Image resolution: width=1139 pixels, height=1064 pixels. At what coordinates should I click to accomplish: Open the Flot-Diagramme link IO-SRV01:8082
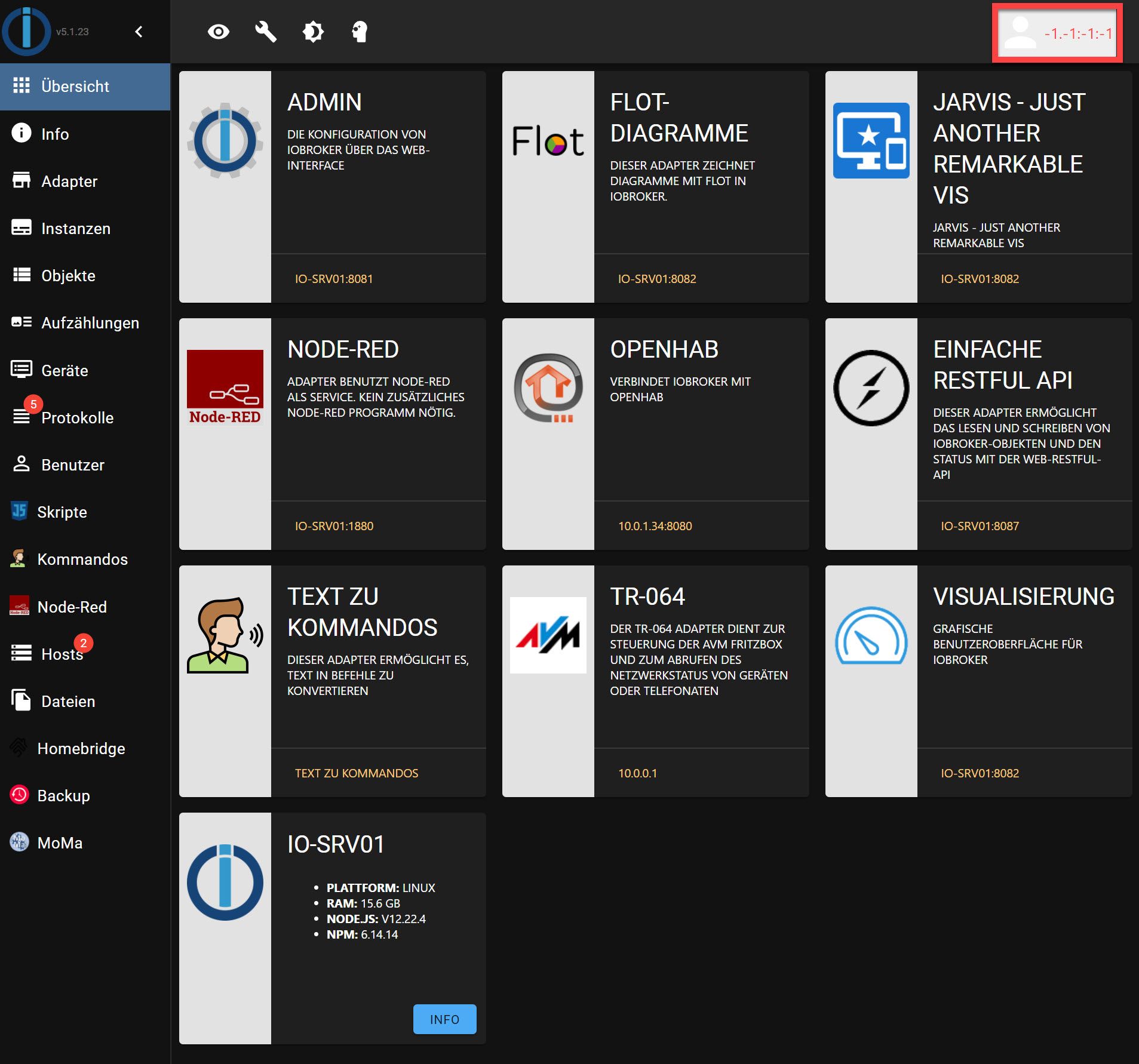(657, 279)
